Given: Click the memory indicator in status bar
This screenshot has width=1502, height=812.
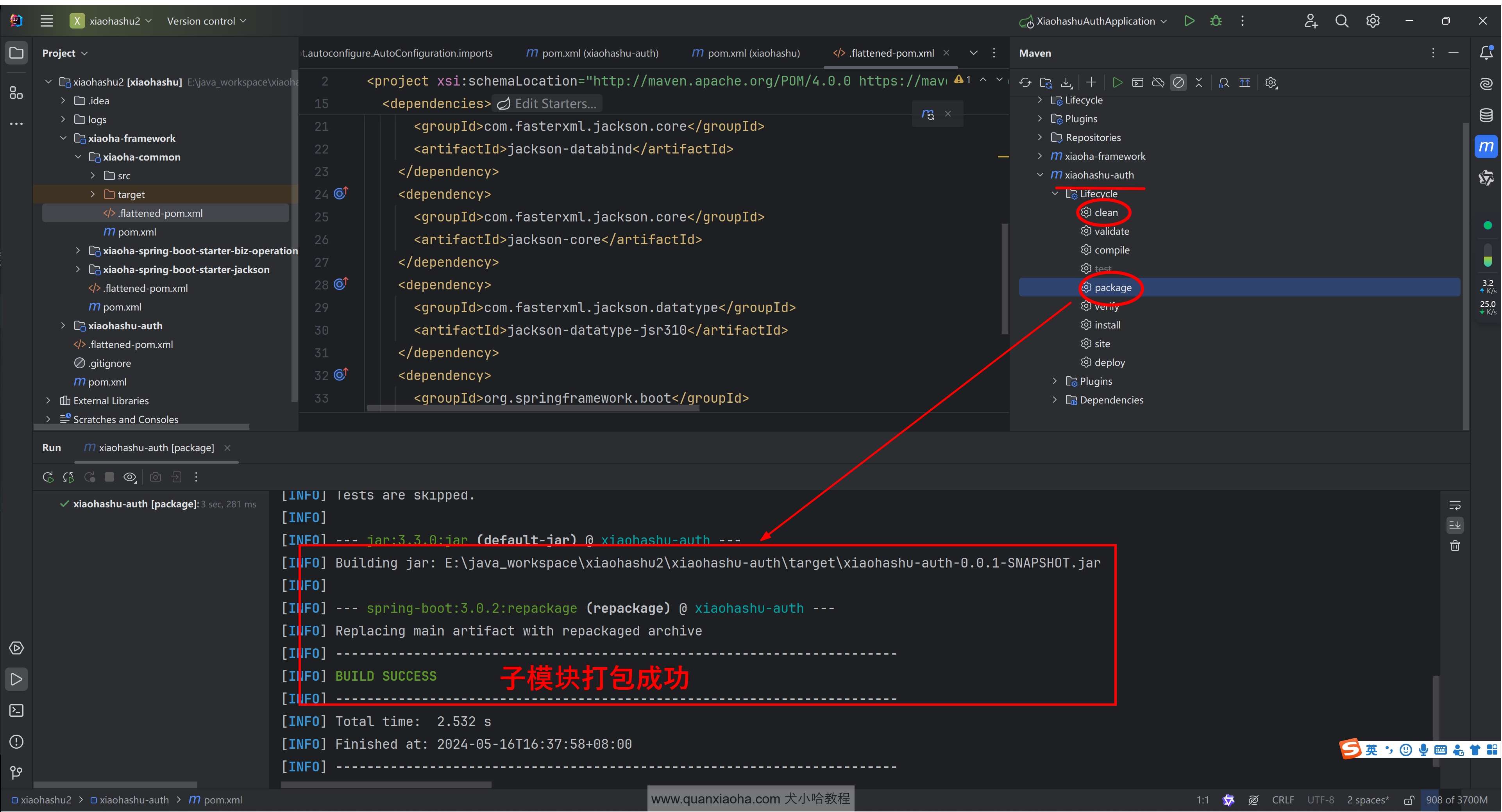Looking at the screenshot, I should [1457, 800].
